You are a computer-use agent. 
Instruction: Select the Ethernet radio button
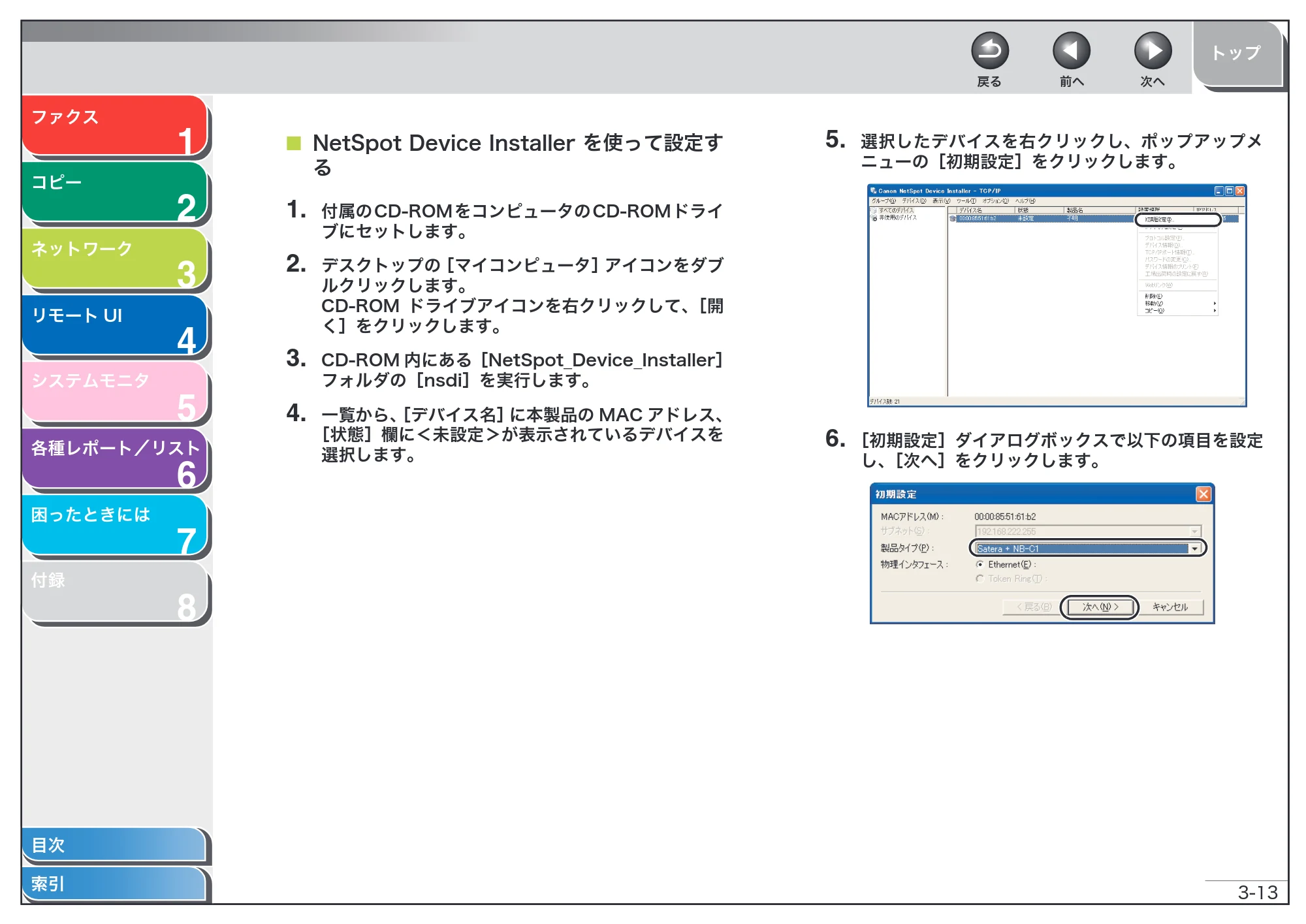(x=979, y=564)
